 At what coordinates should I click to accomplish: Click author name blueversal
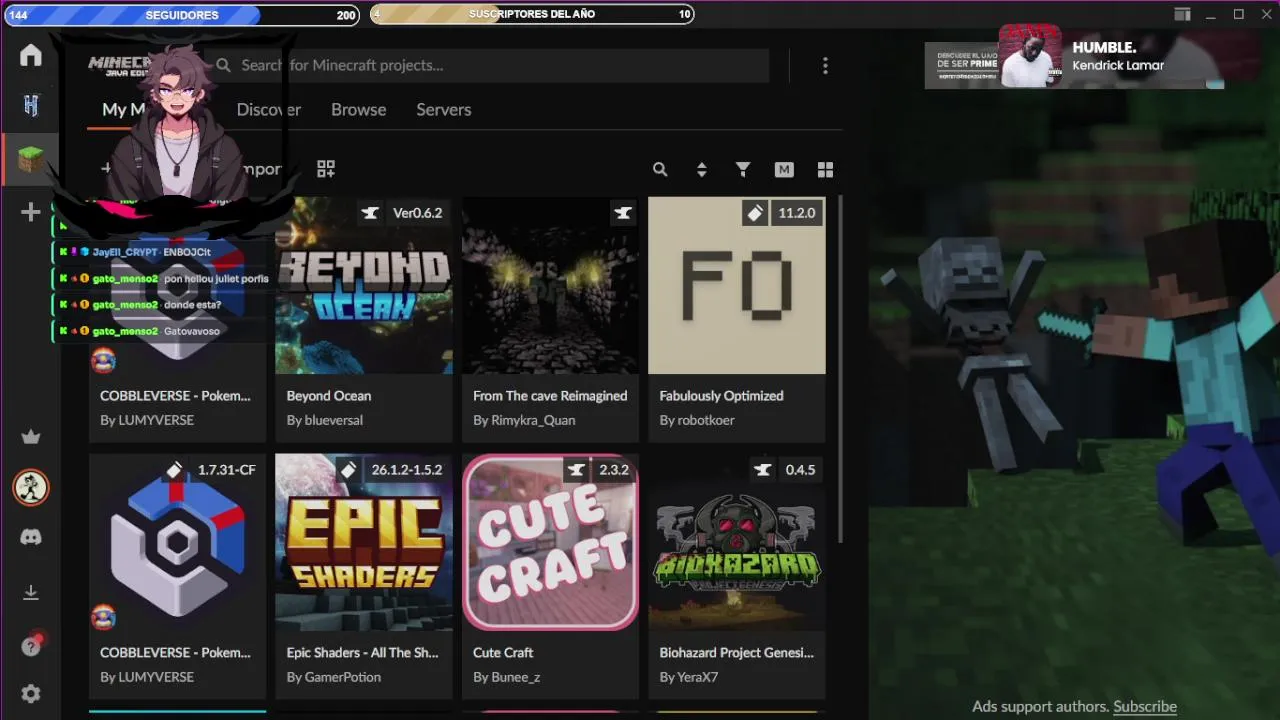334,420
